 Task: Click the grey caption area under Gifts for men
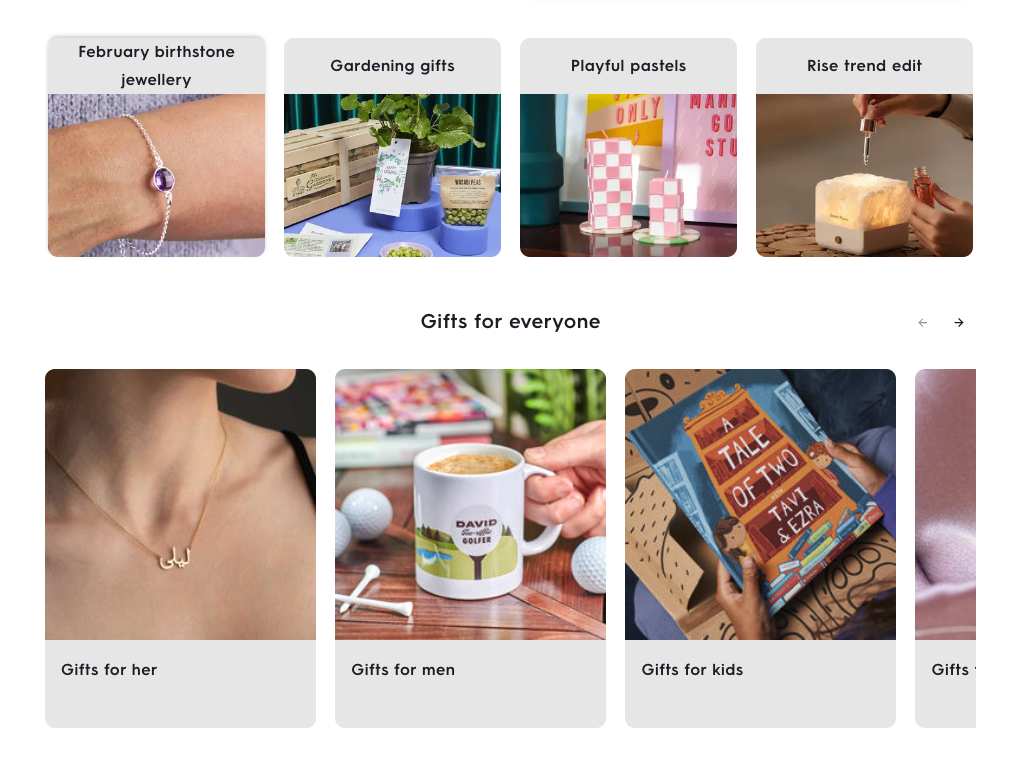[x=470, y=683]
